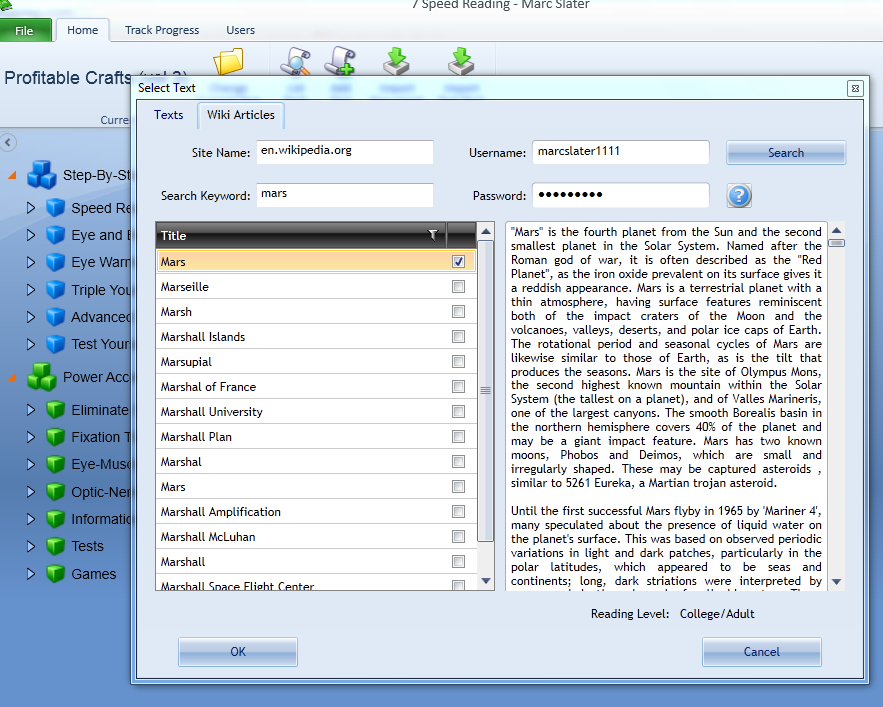Viewport: 883px width, 707px height.
Task: Check the Marseille article checkbox
Action: tap(458, 287)
